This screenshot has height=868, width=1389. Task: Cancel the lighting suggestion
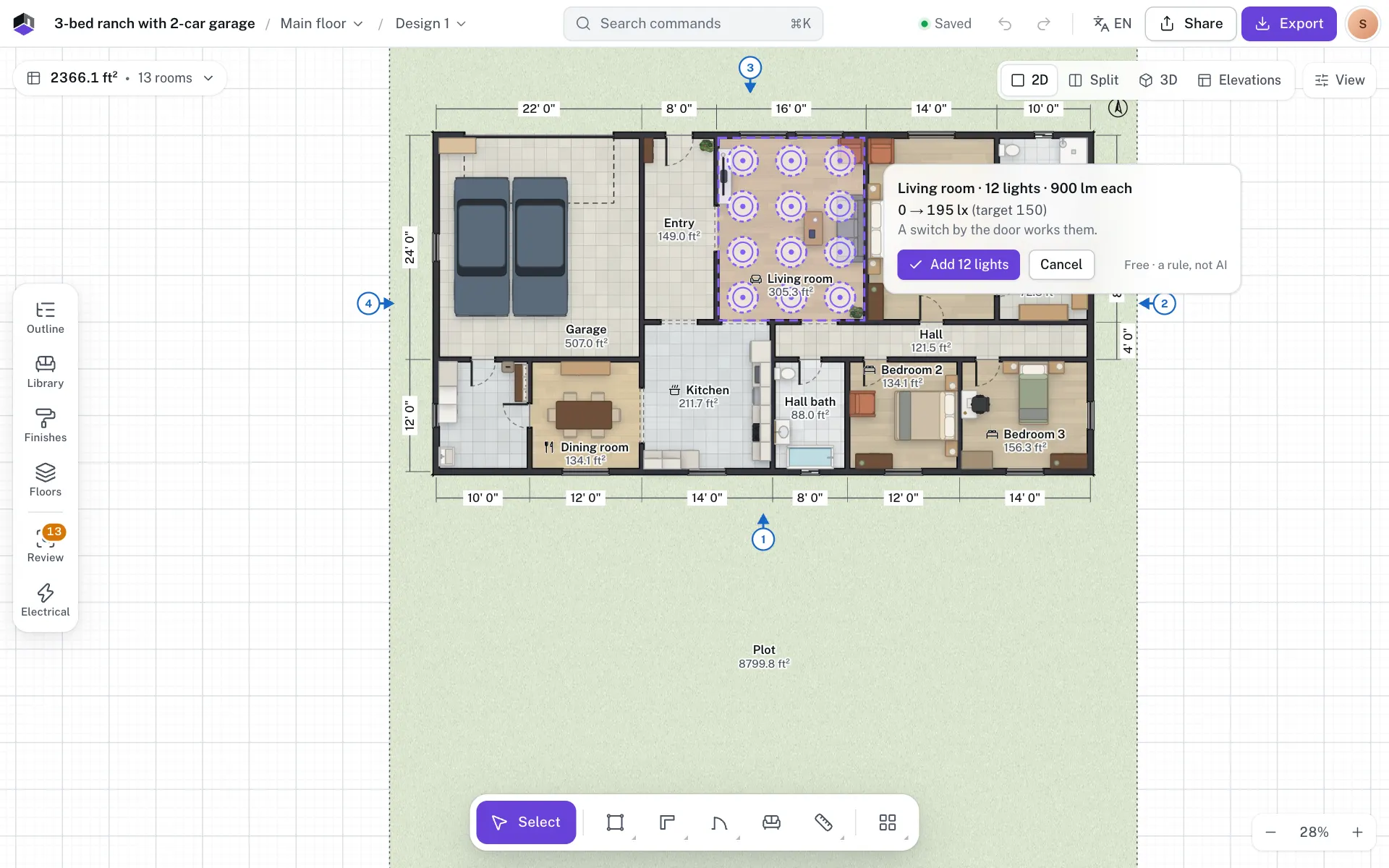(1061, 265)
